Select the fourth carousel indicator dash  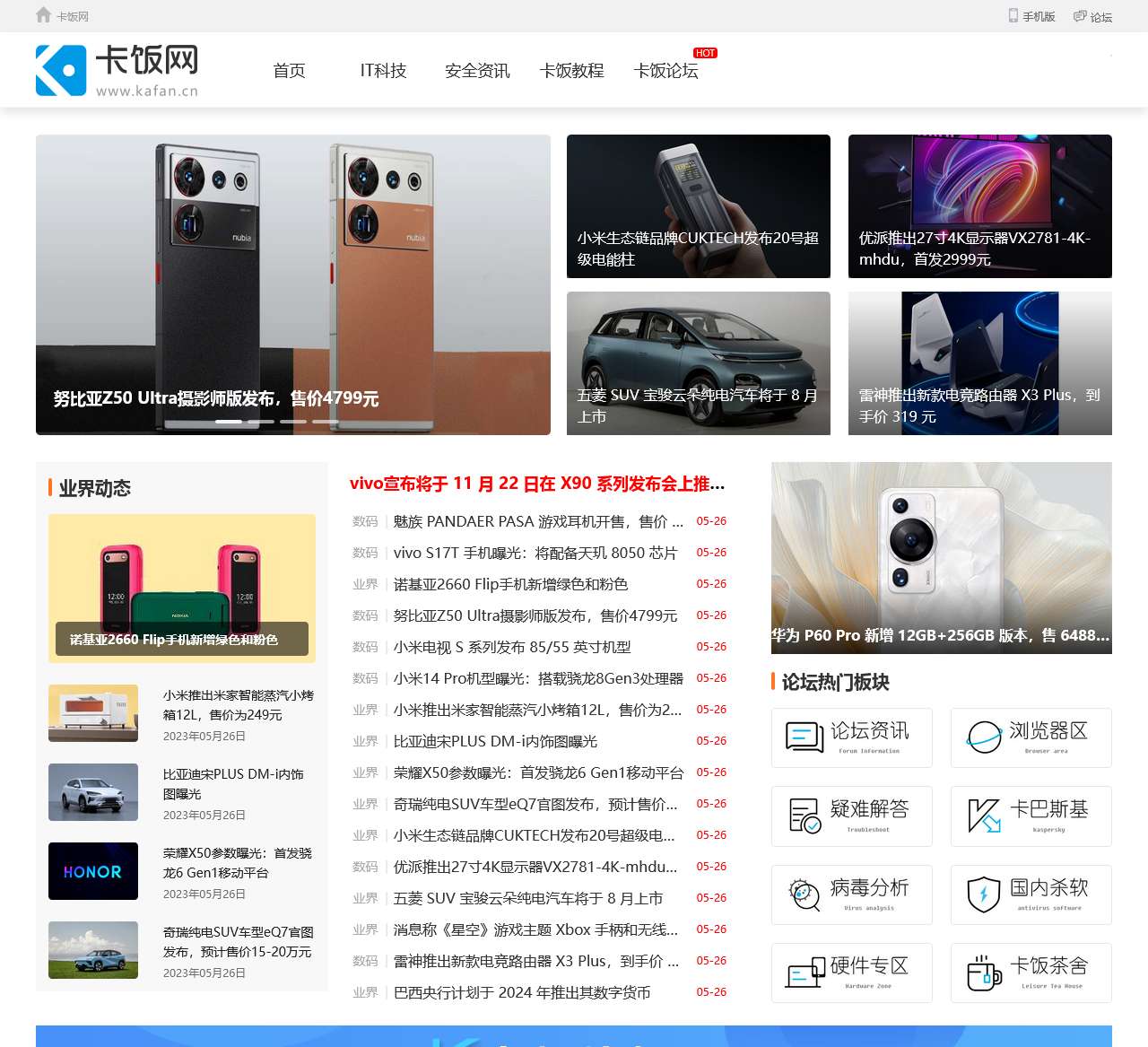tap(326, 421)
